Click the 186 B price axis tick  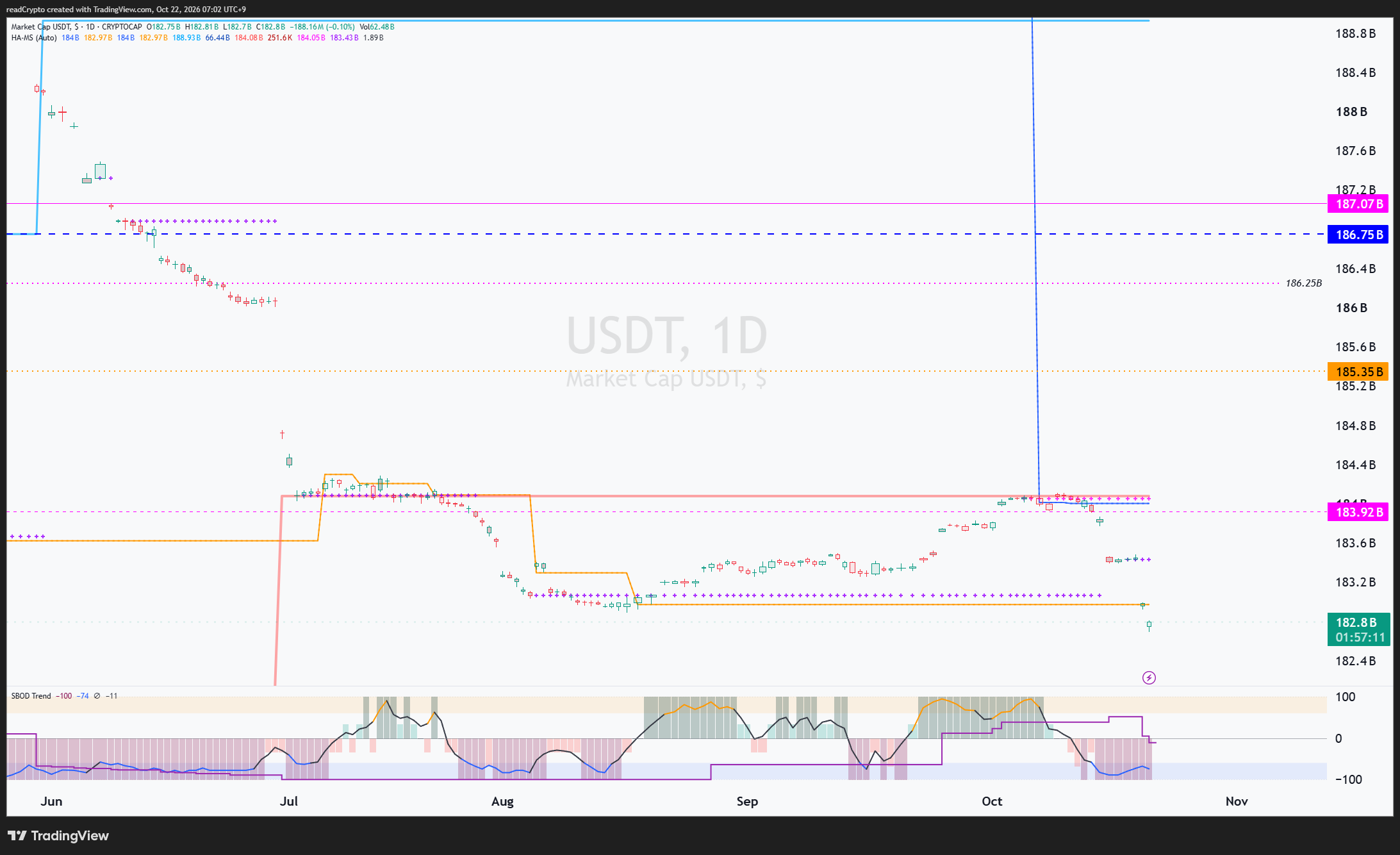[1351, 308]
